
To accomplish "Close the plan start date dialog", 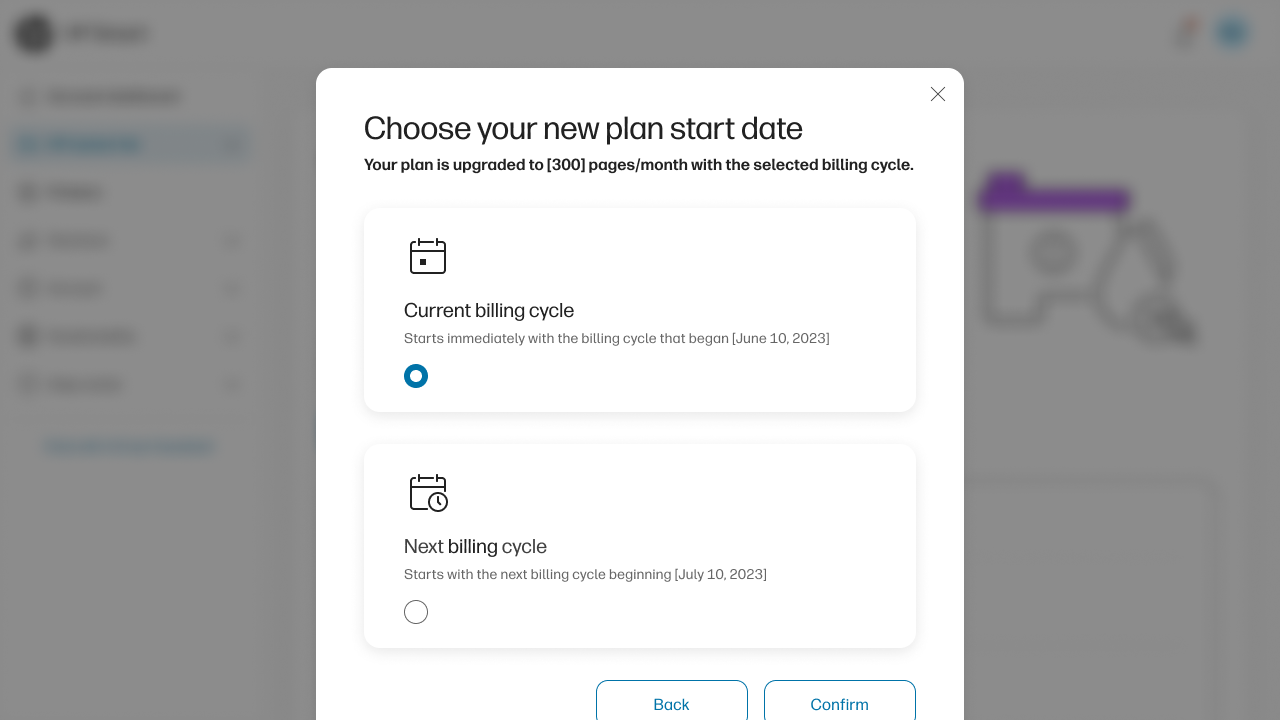I will point(938,94).
